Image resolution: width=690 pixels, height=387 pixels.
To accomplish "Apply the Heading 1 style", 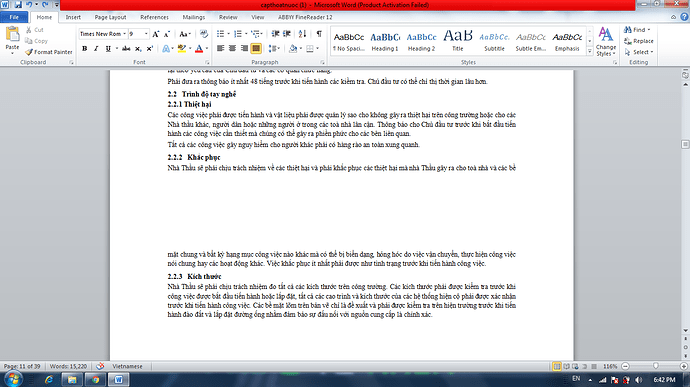I will coord(385,41).
